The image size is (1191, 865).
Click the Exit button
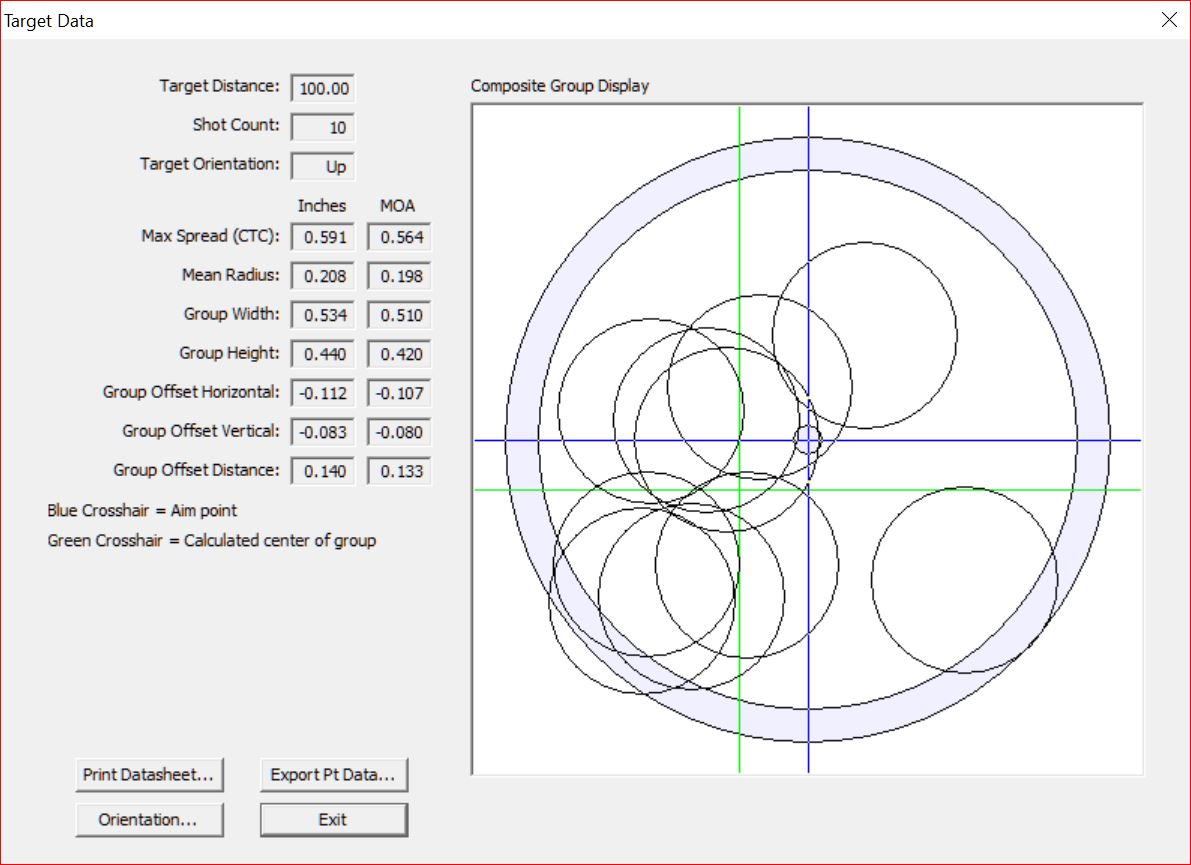point(334,820)
